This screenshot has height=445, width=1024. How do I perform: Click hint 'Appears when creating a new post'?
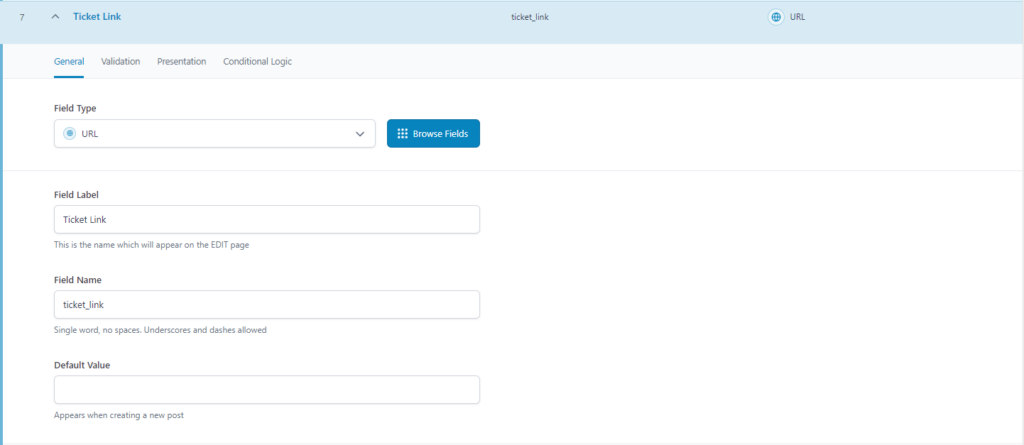119,415
